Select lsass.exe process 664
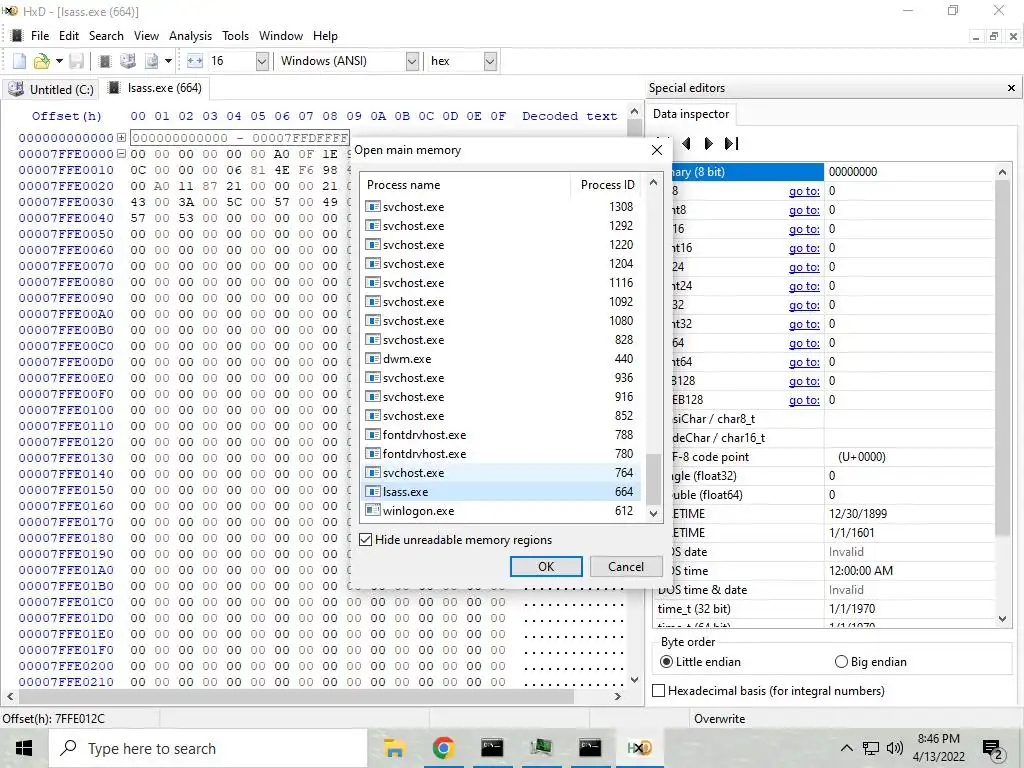The width and height of the screenshot is (1024, 768). (501, 492)
